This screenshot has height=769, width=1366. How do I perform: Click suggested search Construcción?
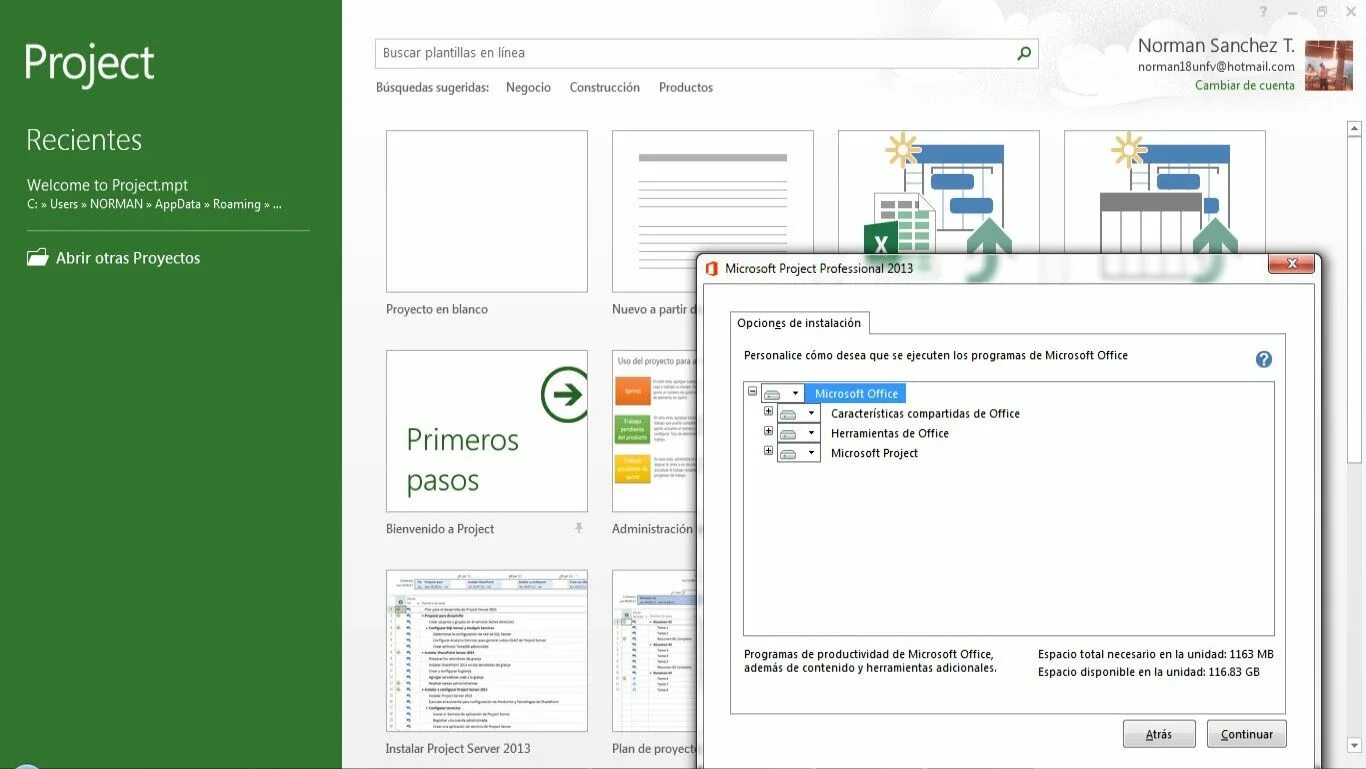point(605,87)
